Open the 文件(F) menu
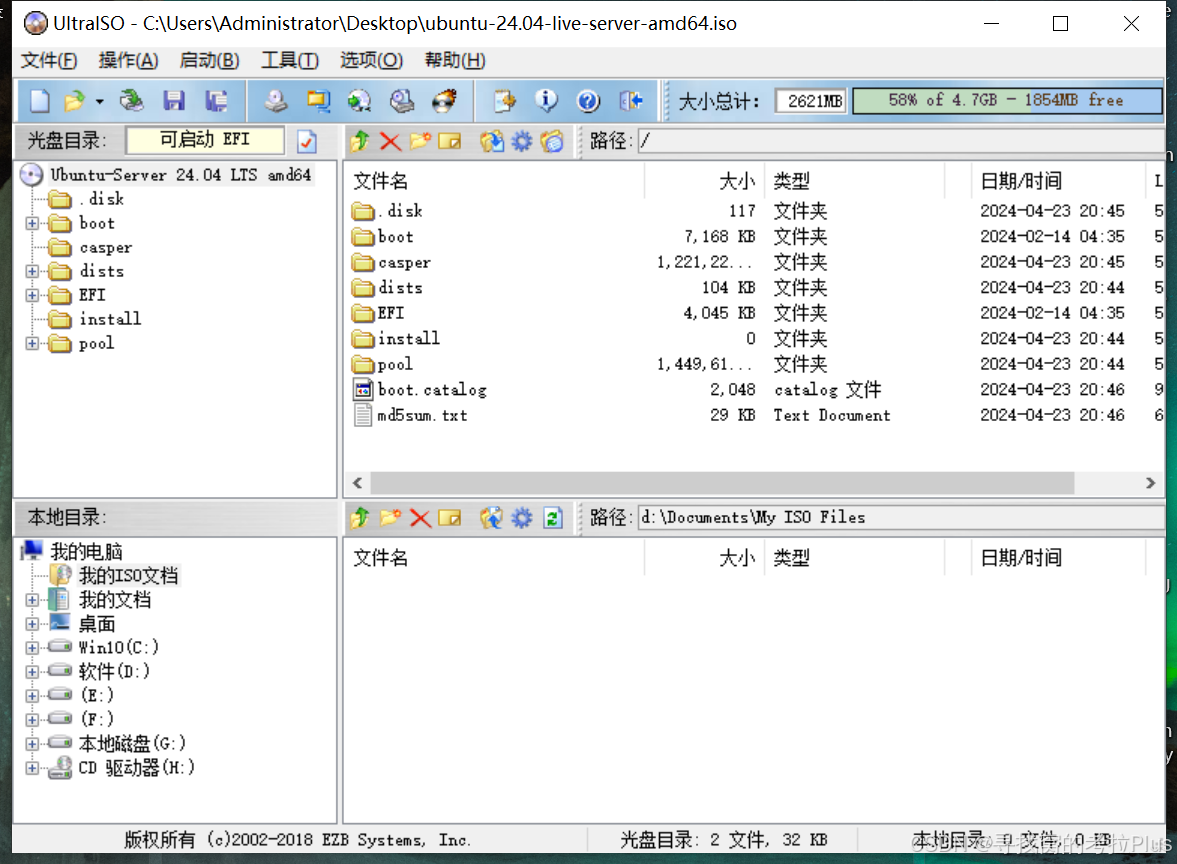The width and height of the screenshot is (1177, 864). click(x=49, y=60)
